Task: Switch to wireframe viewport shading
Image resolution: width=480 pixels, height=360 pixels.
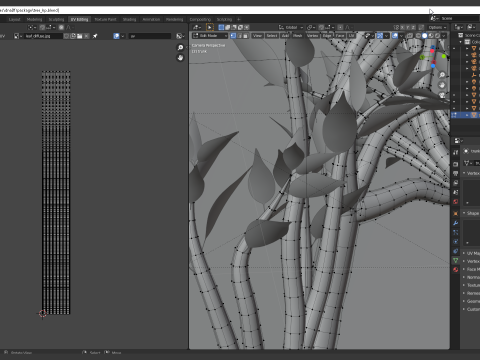Action: [418, 36]
